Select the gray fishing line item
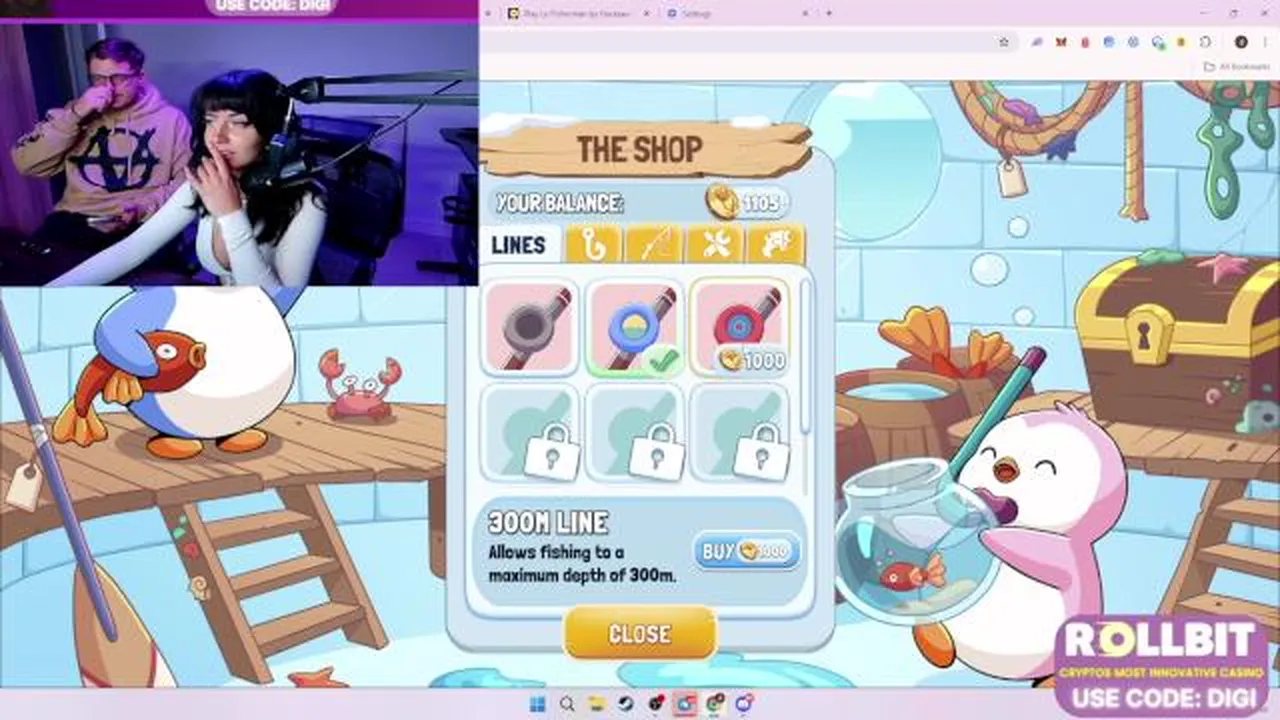The width and height of the screenshot is (1280, 720). [x=531, y=328]
